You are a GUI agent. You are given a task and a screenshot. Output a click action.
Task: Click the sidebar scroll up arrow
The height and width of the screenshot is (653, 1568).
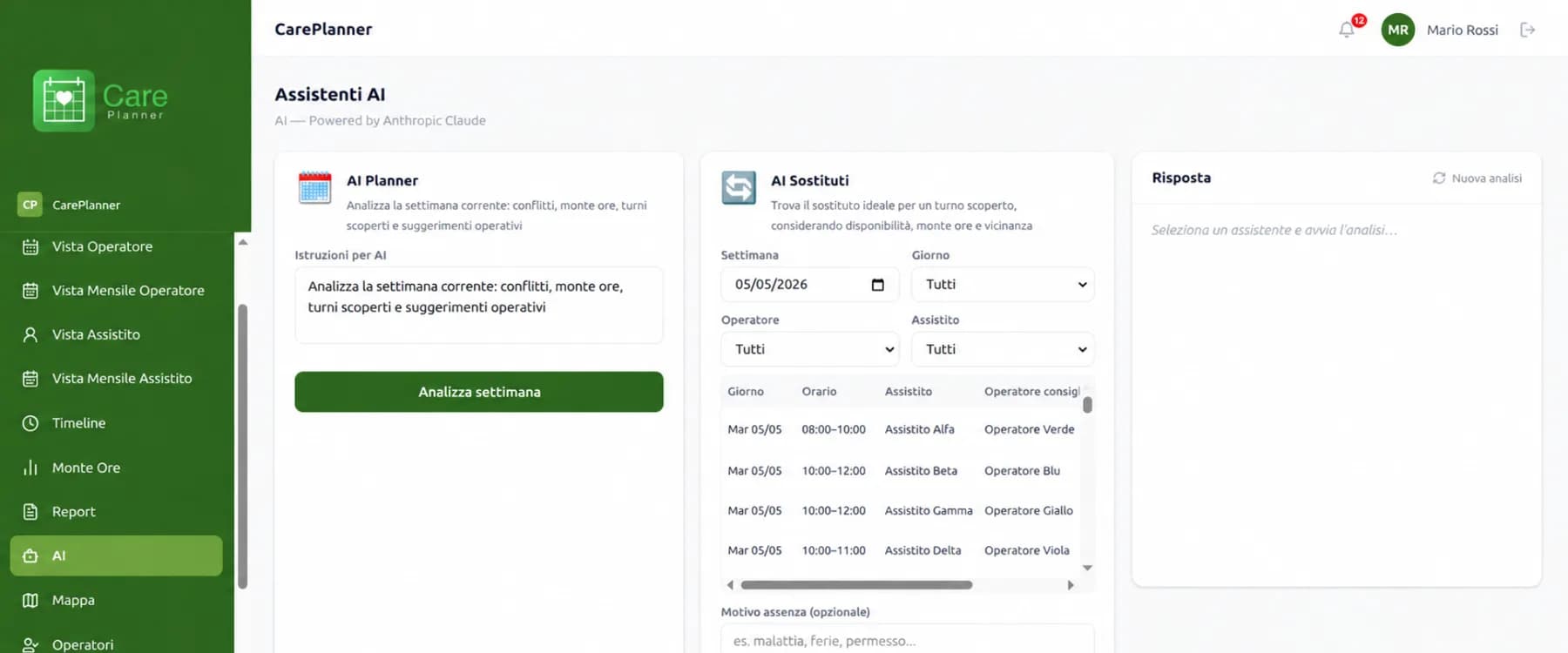pos(243,242)
